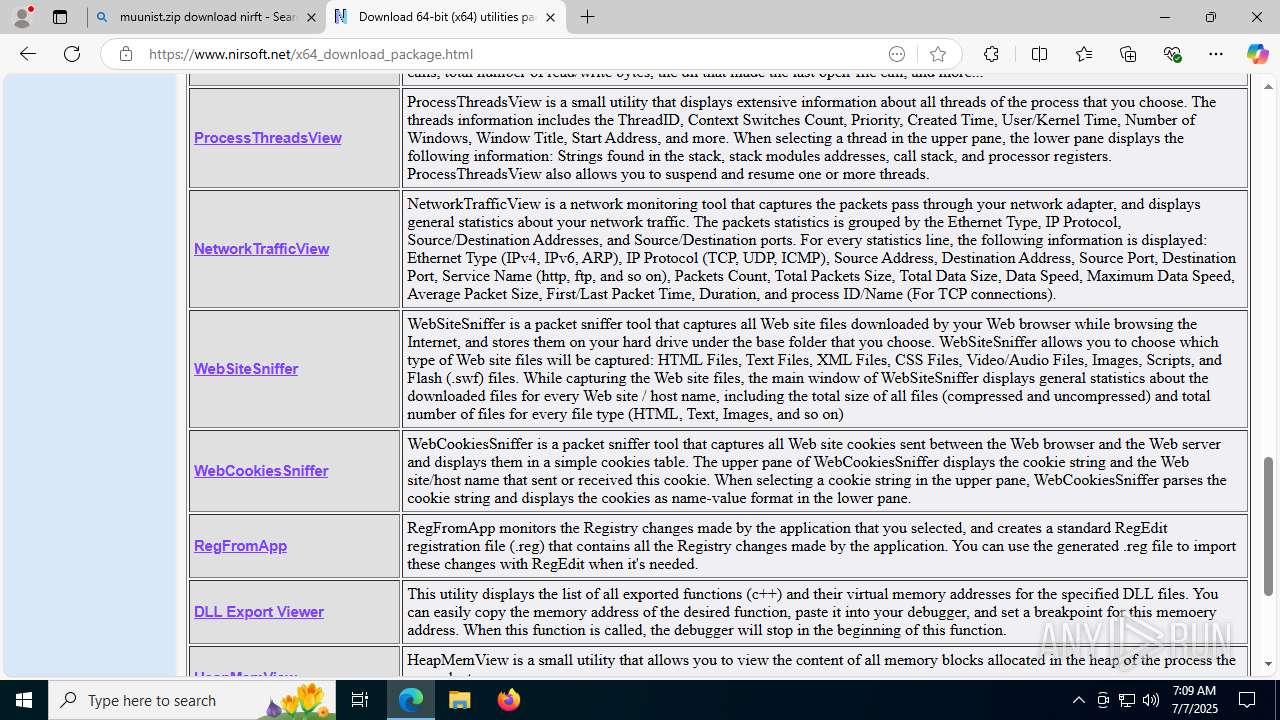Open the Read aloud icon in address bar
The height and width of the screenshot is (720, 1280).
(897, 54)
